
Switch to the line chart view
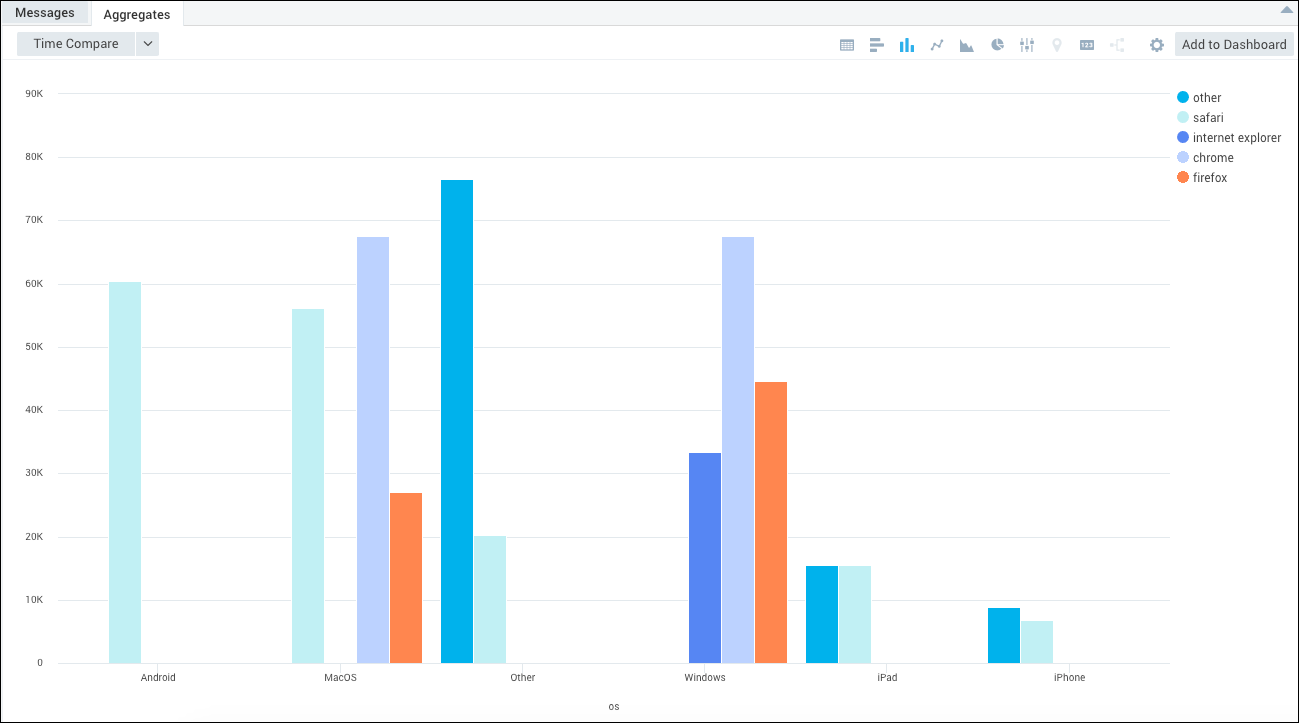tap(937, 44)
